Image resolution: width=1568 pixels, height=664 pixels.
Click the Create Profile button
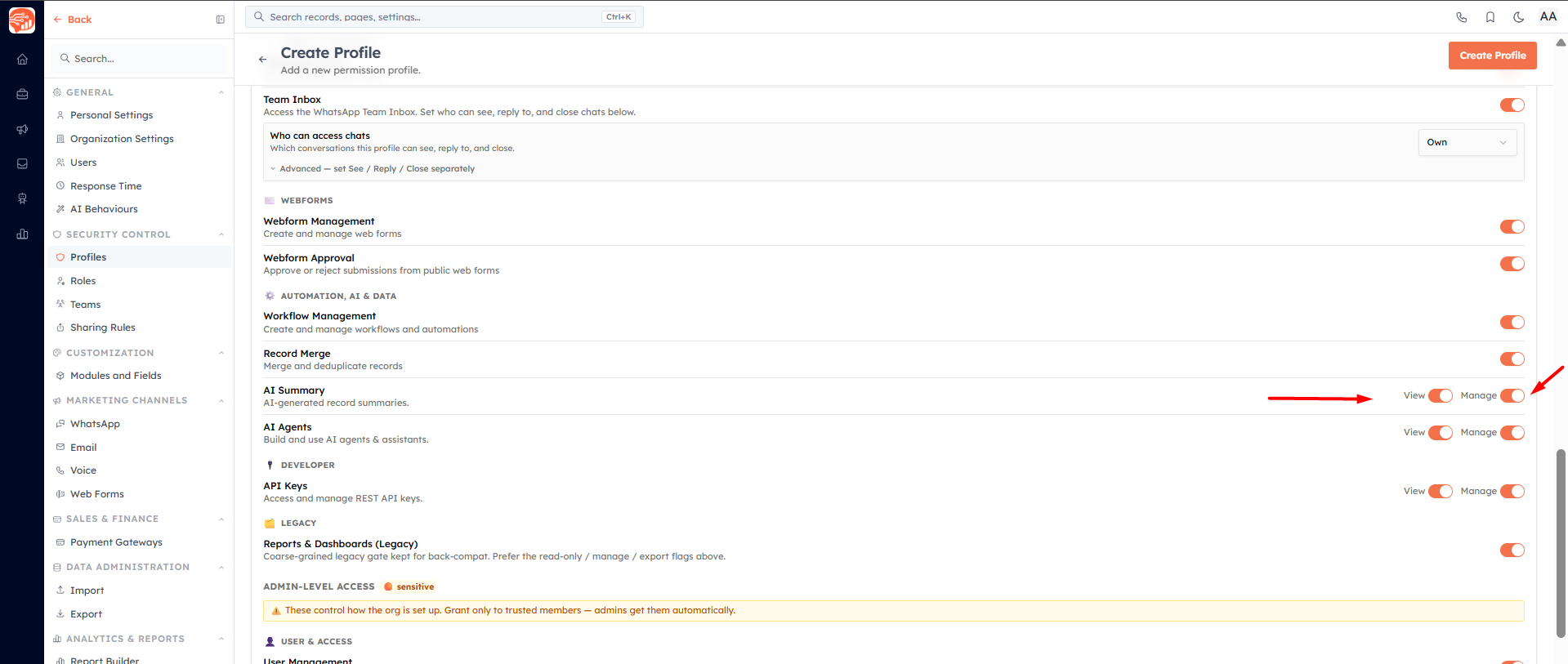click(1493, 56)
